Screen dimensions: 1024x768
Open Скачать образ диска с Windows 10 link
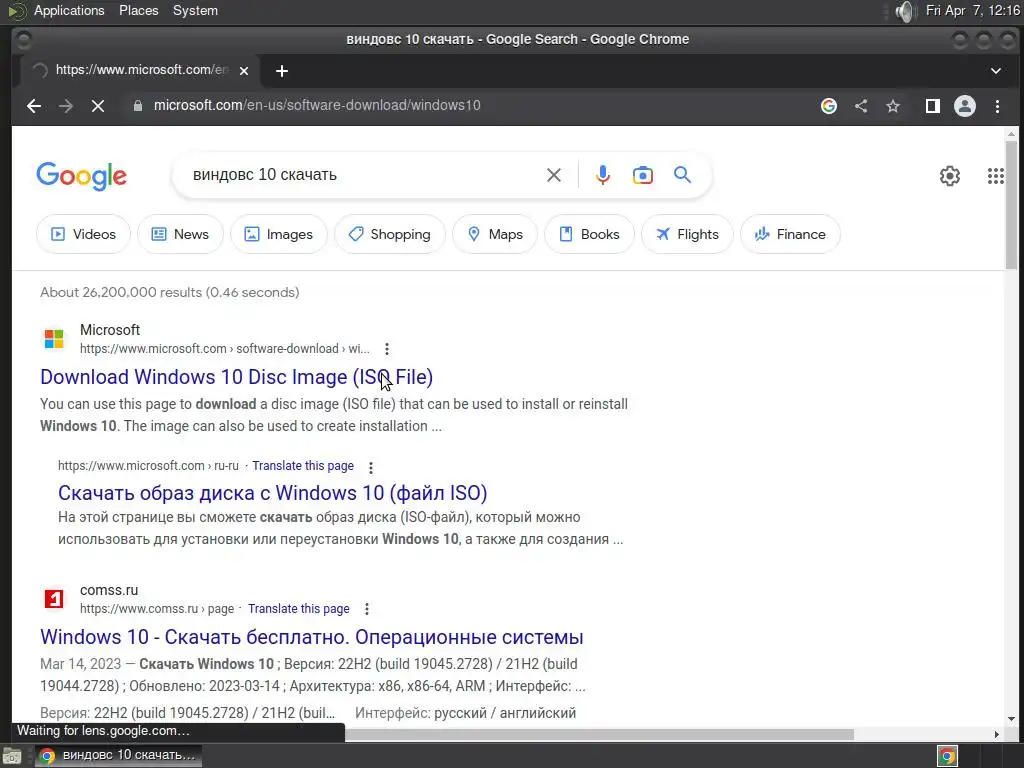pos(272,492)
